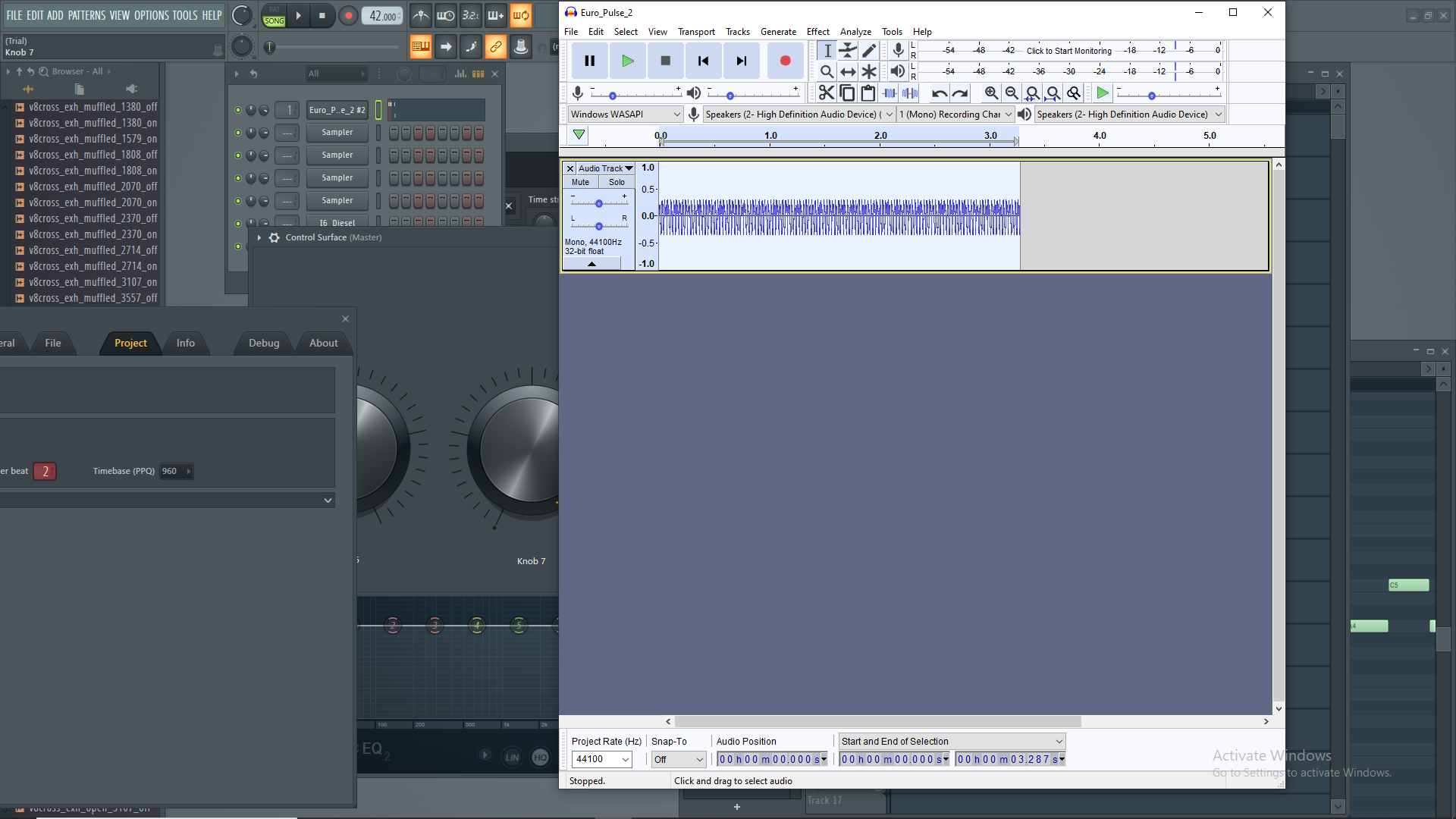Screen dimensions: 1456x819
Task: Click the Silence Audio toolbar icon
Action: pyautogui.click(x=910, y=93)
